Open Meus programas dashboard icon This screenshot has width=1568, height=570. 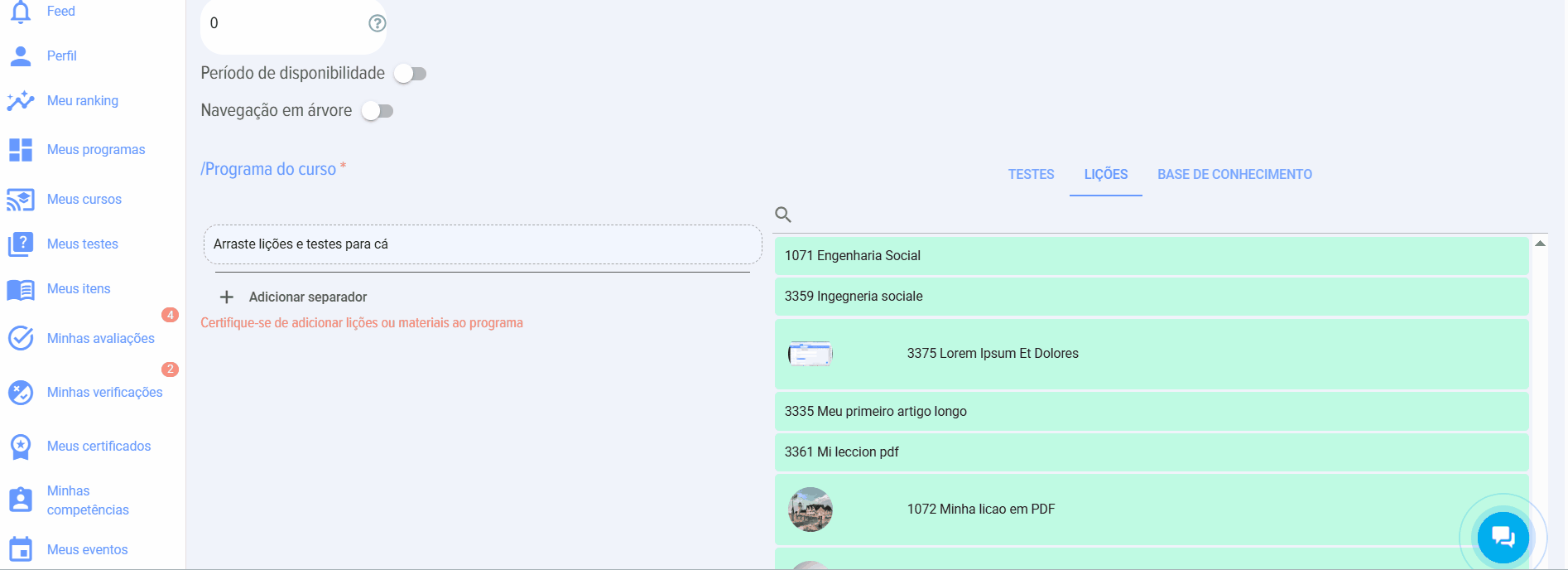(21, 150)
